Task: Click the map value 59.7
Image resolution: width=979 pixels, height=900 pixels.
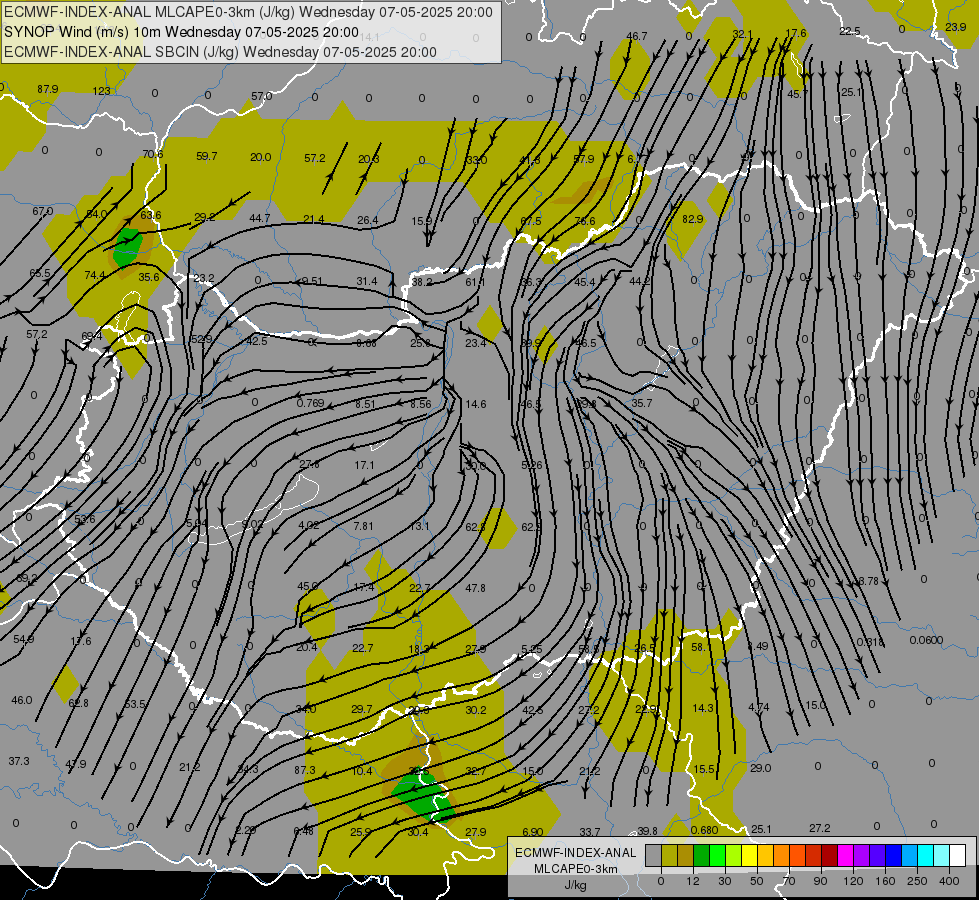Action: pyautogui.click(x=207, y=156)
